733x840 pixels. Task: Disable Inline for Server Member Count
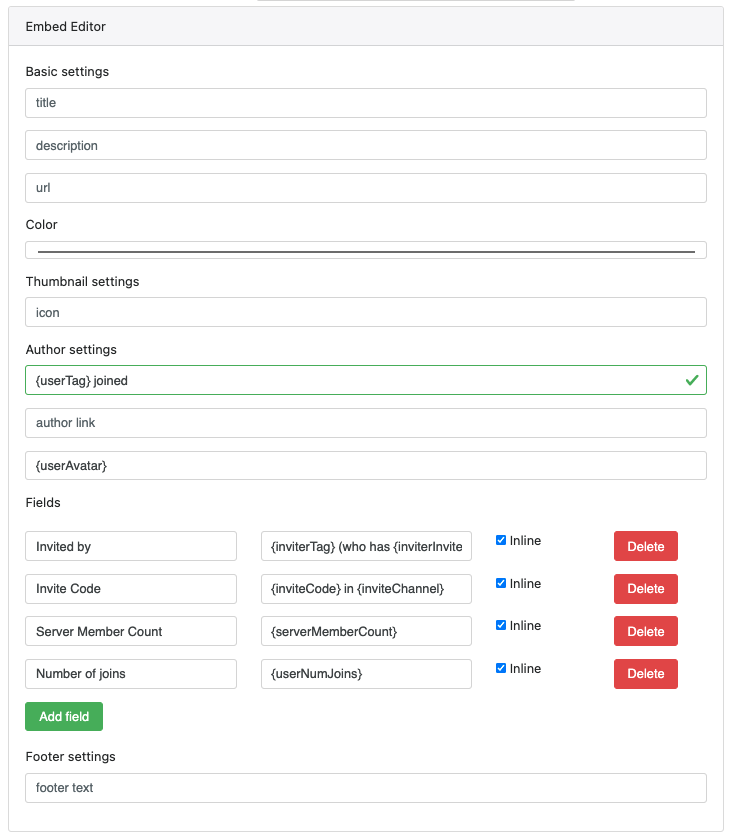(x=501, y=625)
